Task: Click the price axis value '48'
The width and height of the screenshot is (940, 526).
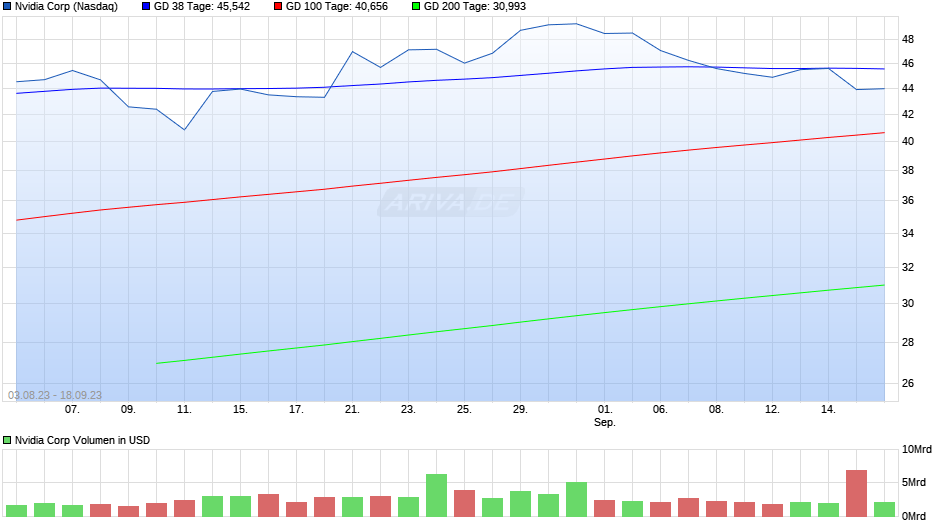Action: tap(908, 40)
